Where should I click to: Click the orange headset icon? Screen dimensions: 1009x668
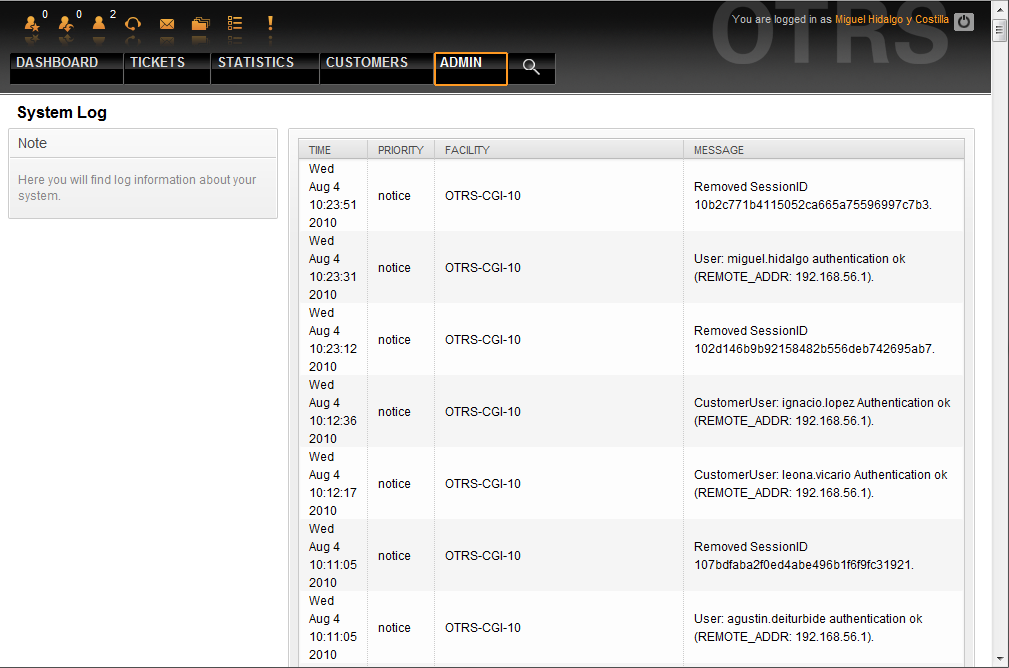tap(133, 23)
